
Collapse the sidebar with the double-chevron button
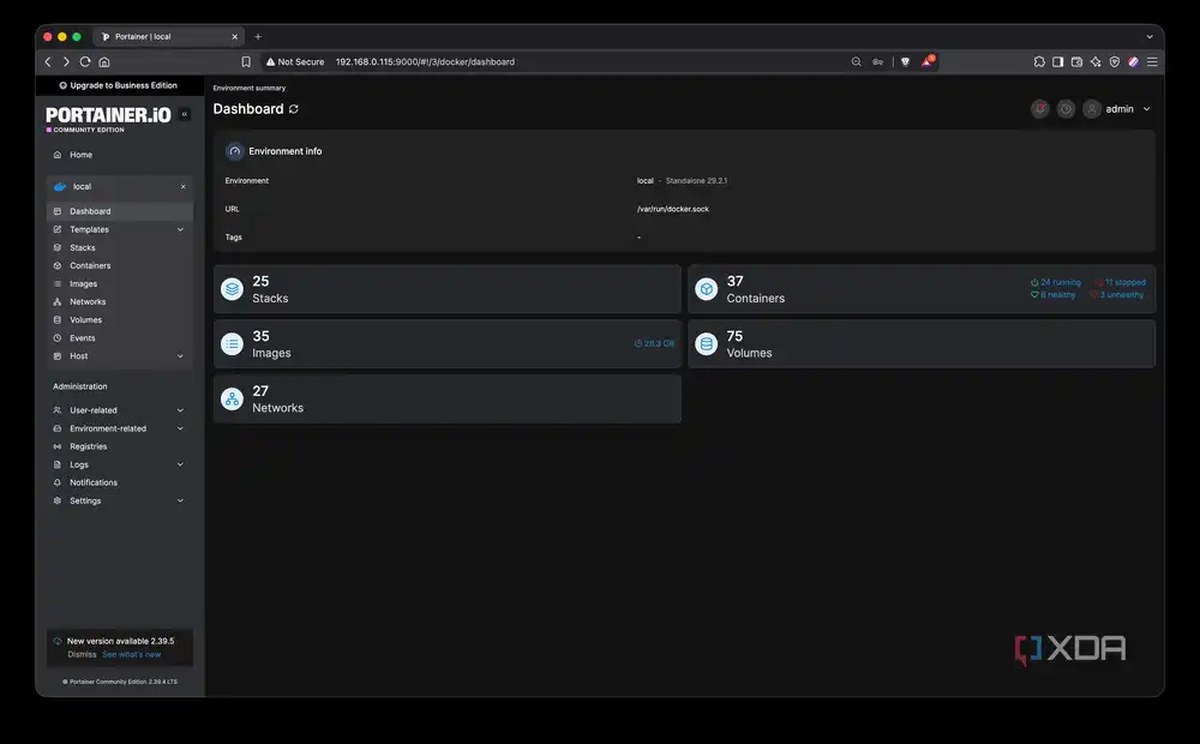pyautogui.click(x=185, y=115)
